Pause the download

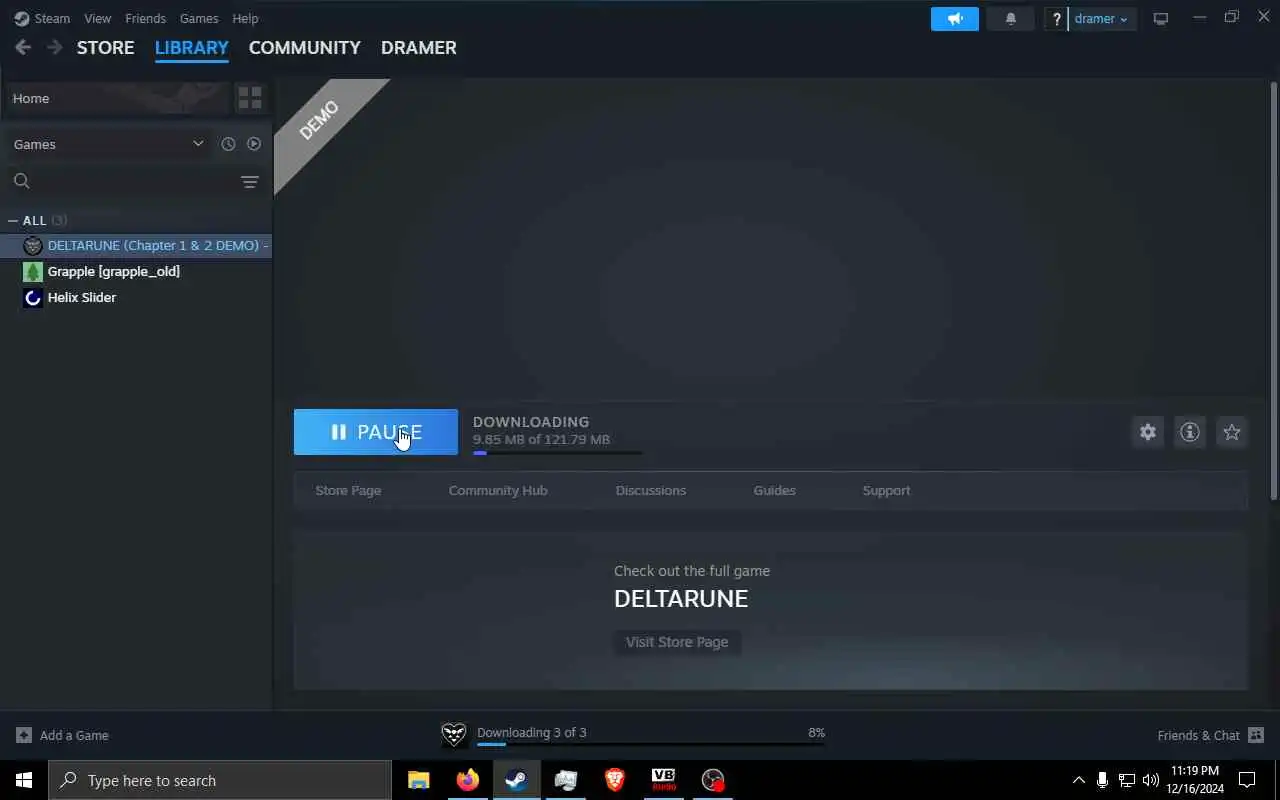coord(376,432)
